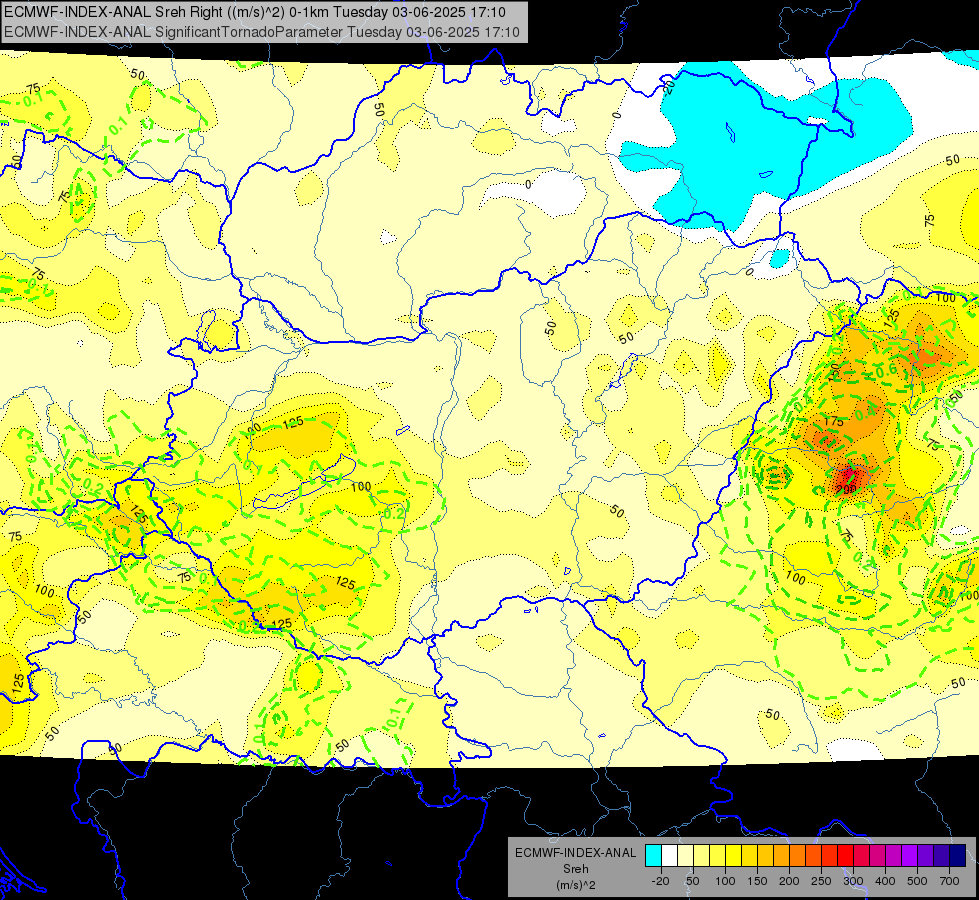Click the 'SignificantTornadoParameter' title line
Screen dimensions: 979x900
point(262,32)
